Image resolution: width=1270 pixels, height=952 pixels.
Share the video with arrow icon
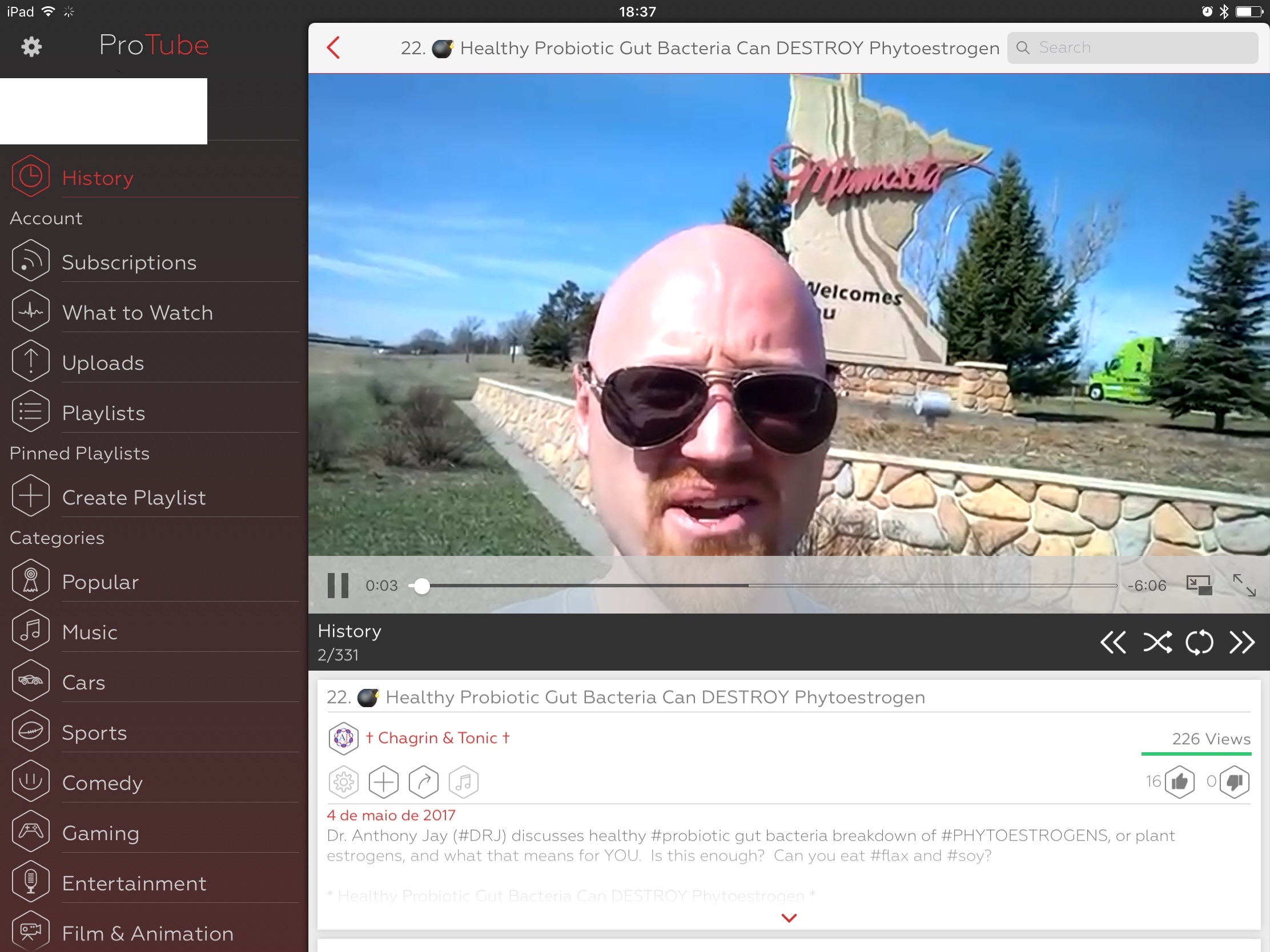[424, 781]
